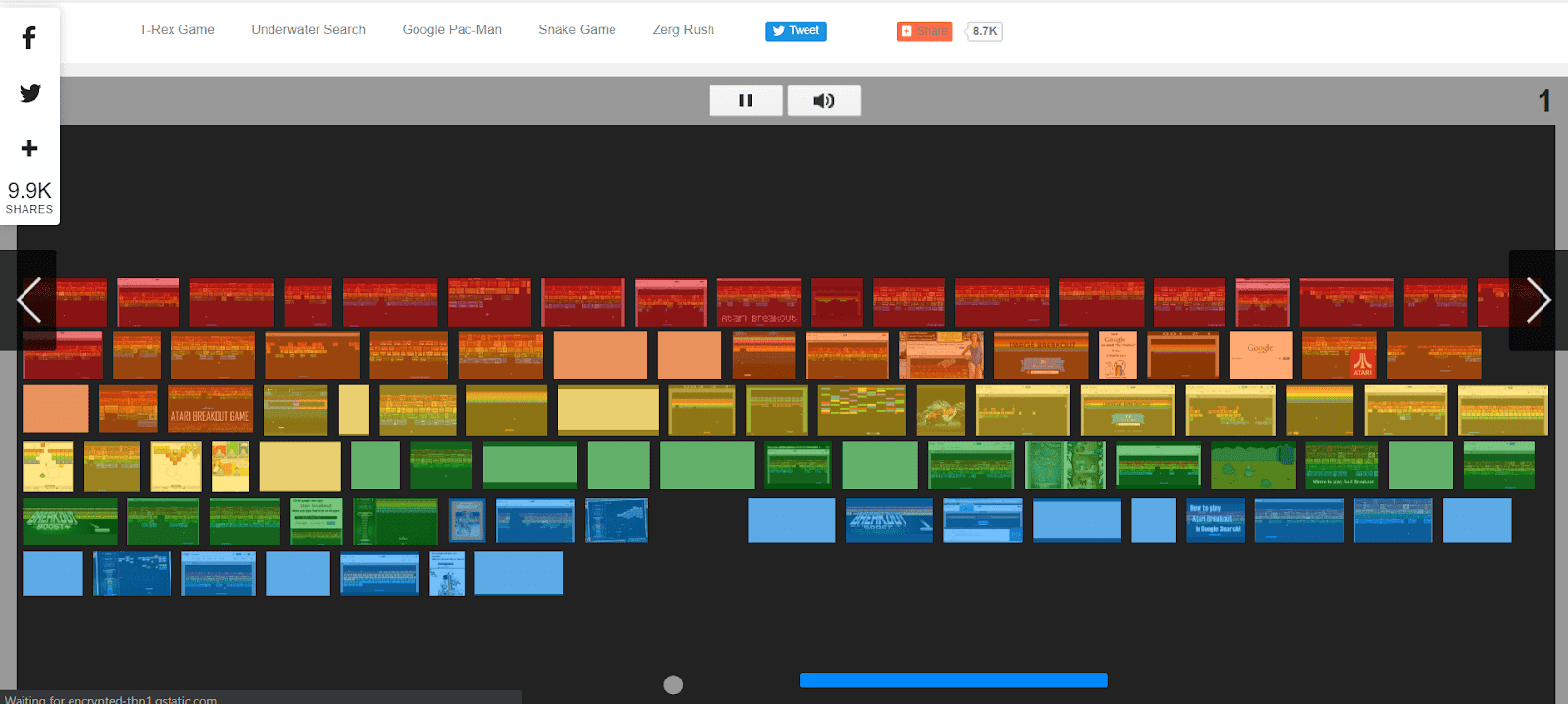Viewport: 1568px width, 704px height.
Task: Open the Snake Game link
Action: [577, 30]
